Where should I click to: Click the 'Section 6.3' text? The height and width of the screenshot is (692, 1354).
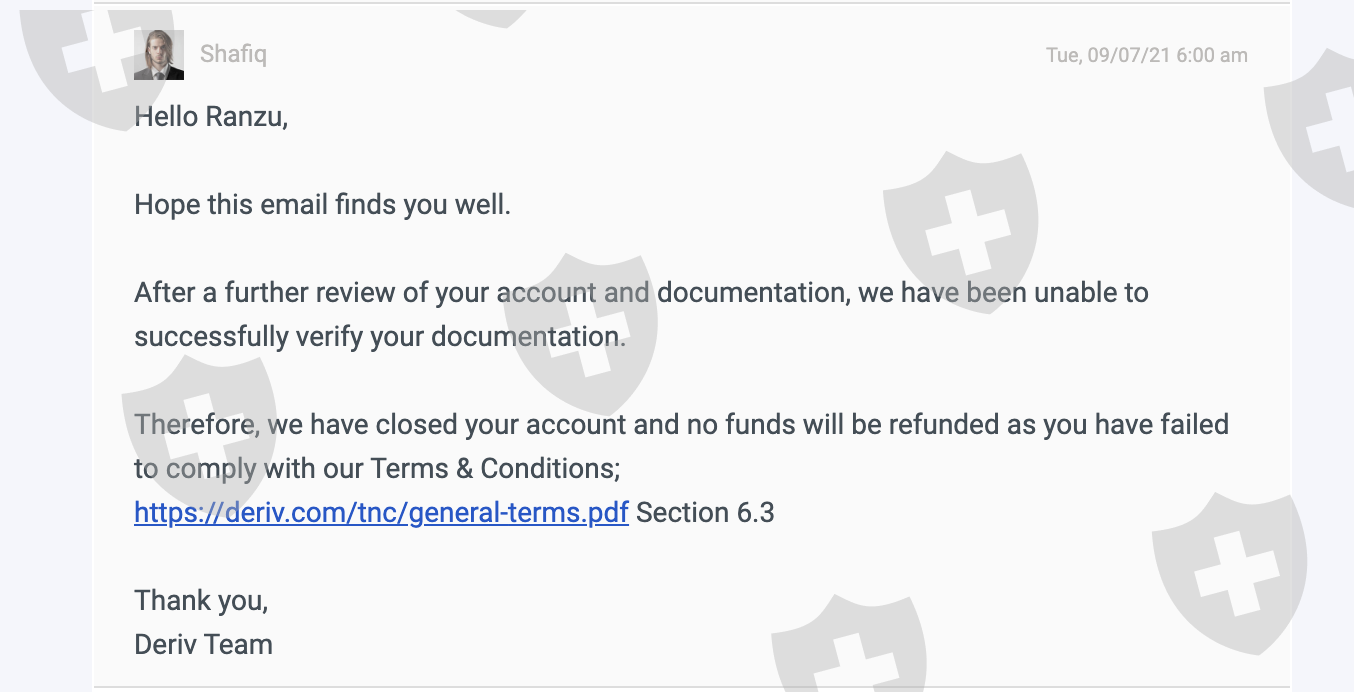point(705,513)
